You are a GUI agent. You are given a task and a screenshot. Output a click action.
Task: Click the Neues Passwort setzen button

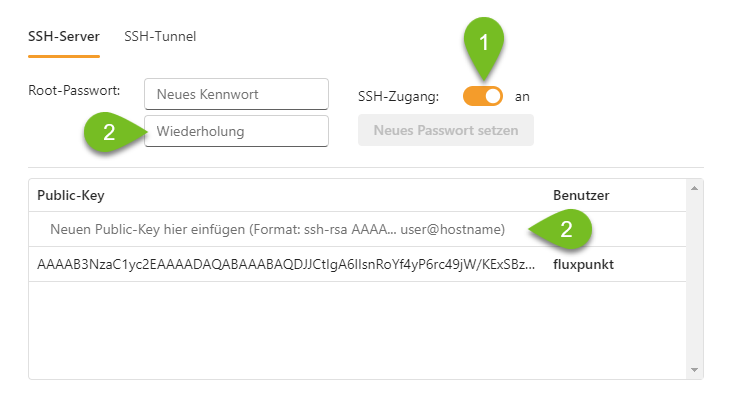point(446,130)
